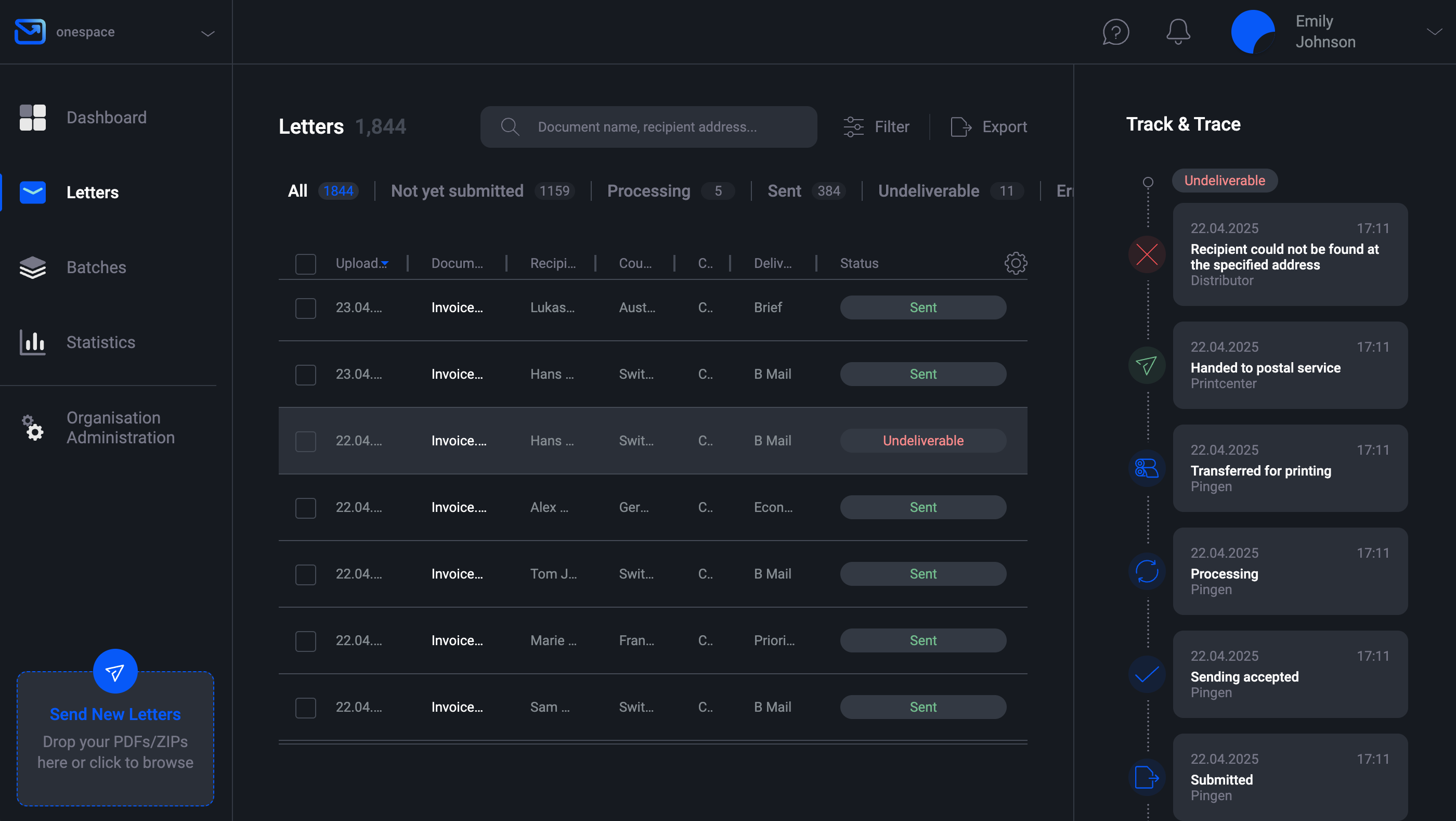Switch to Not yet submitted tab
This screenshot has width=1456, height=821.
tap(457, 191)
